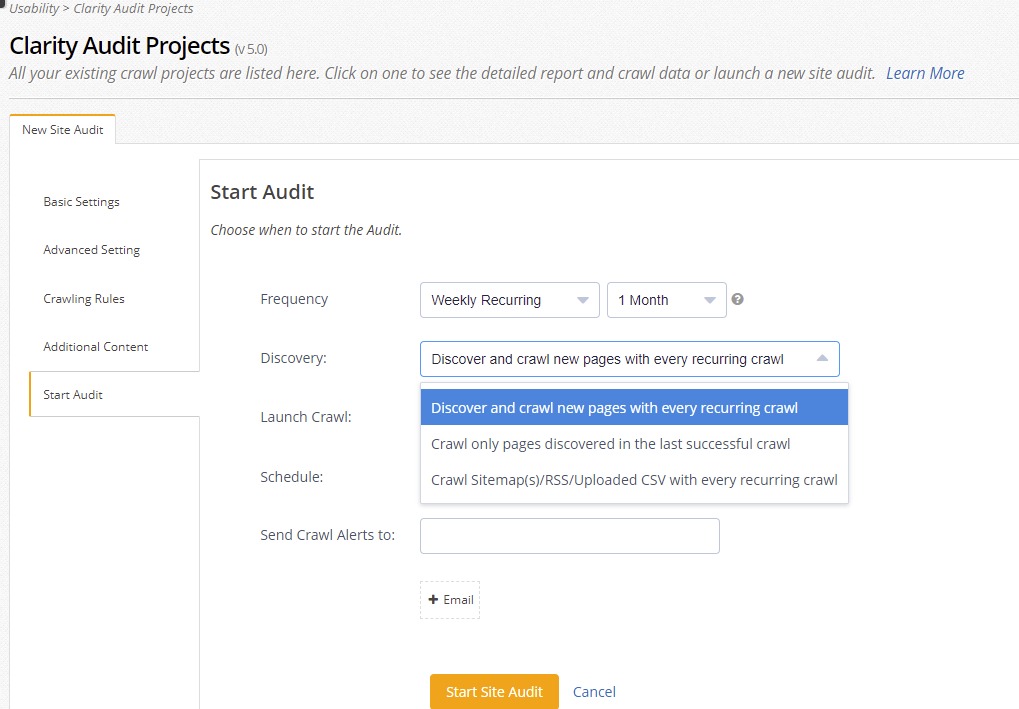1019x709 pixels.
Task: Switch to the New Site Audit tab
Action: (x=62, y=129)
